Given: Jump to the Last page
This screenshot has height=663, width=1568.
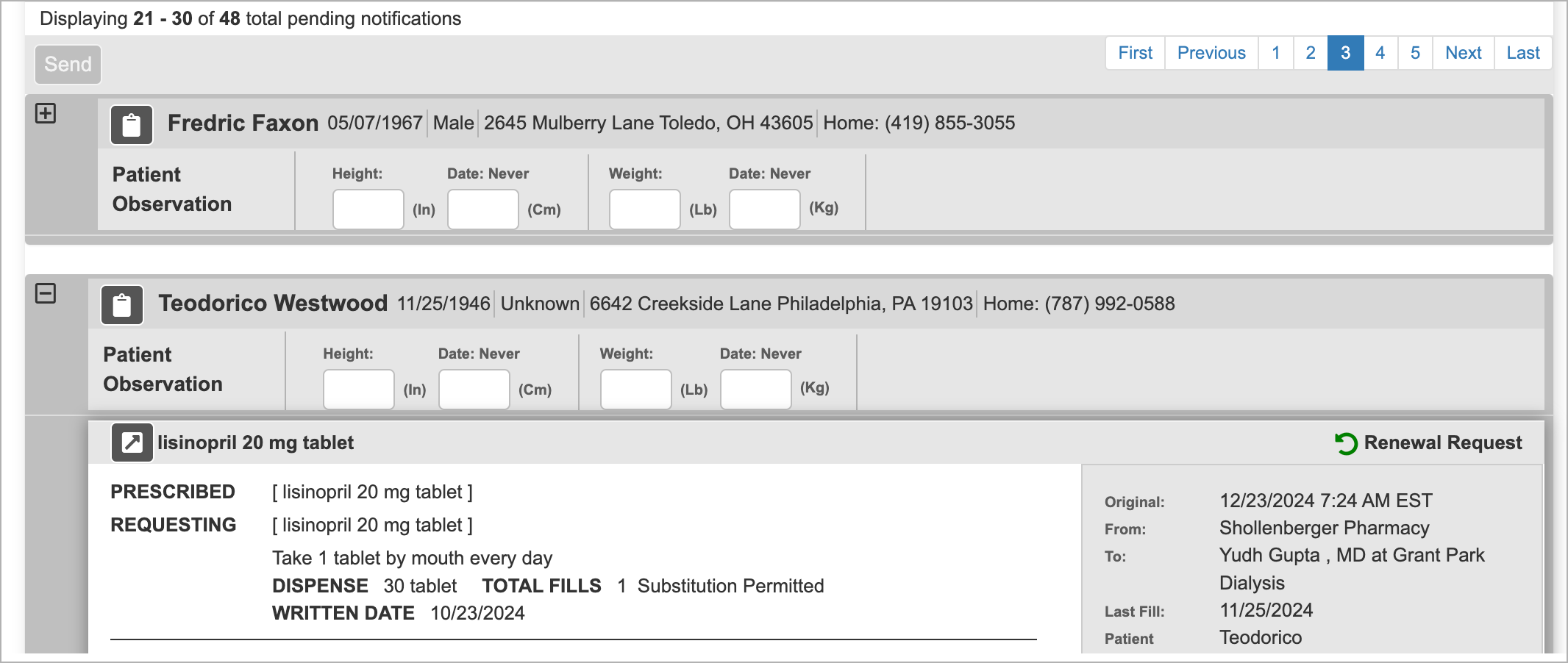Looking at the screenshot, I should (1523, 53).
